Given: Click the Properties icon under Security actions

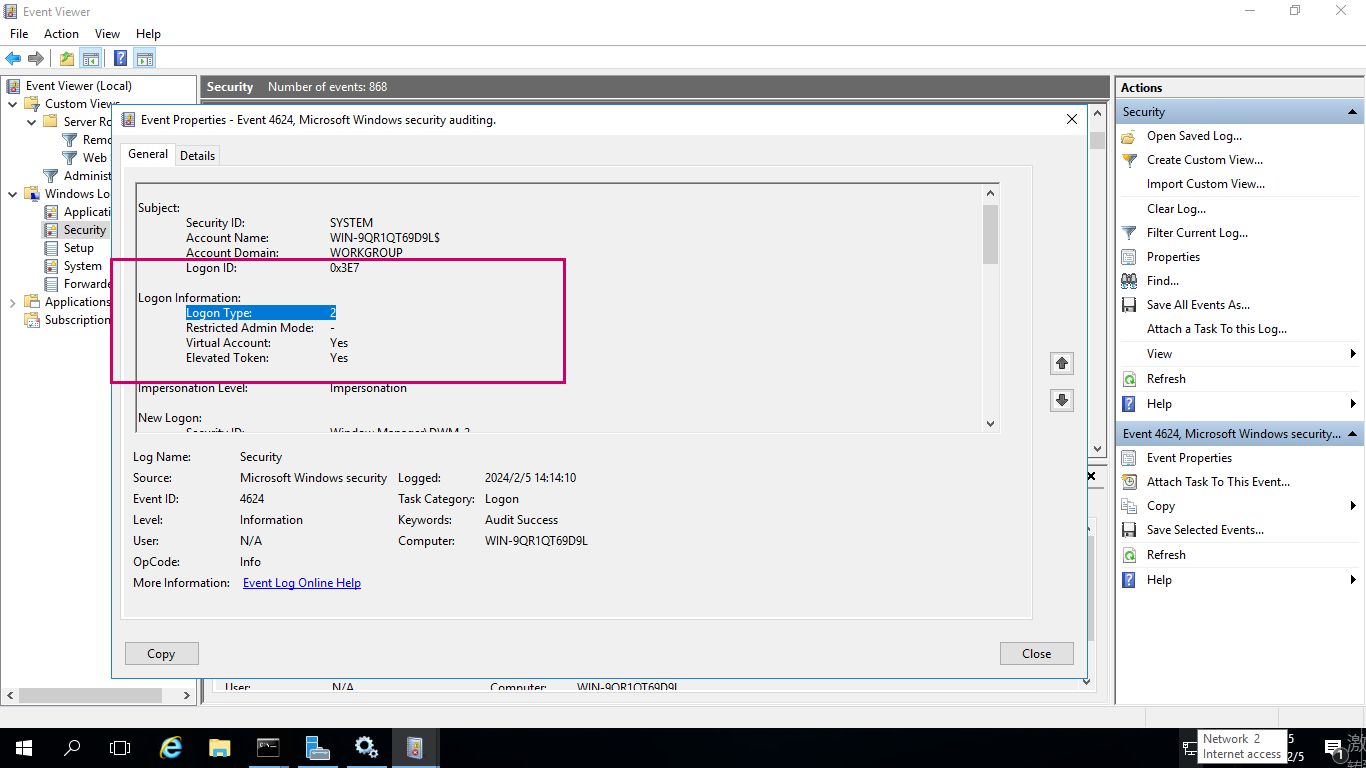Looking at the screenshot, I should [x=1129, y=257].
